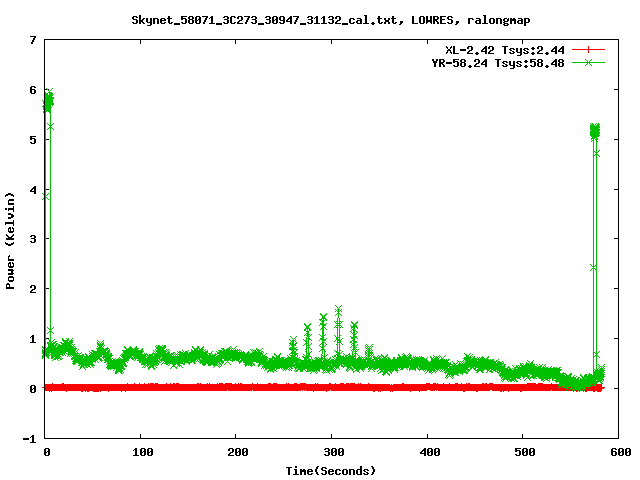Click the 400 tick label on the time axis

[x=427, y=452]
